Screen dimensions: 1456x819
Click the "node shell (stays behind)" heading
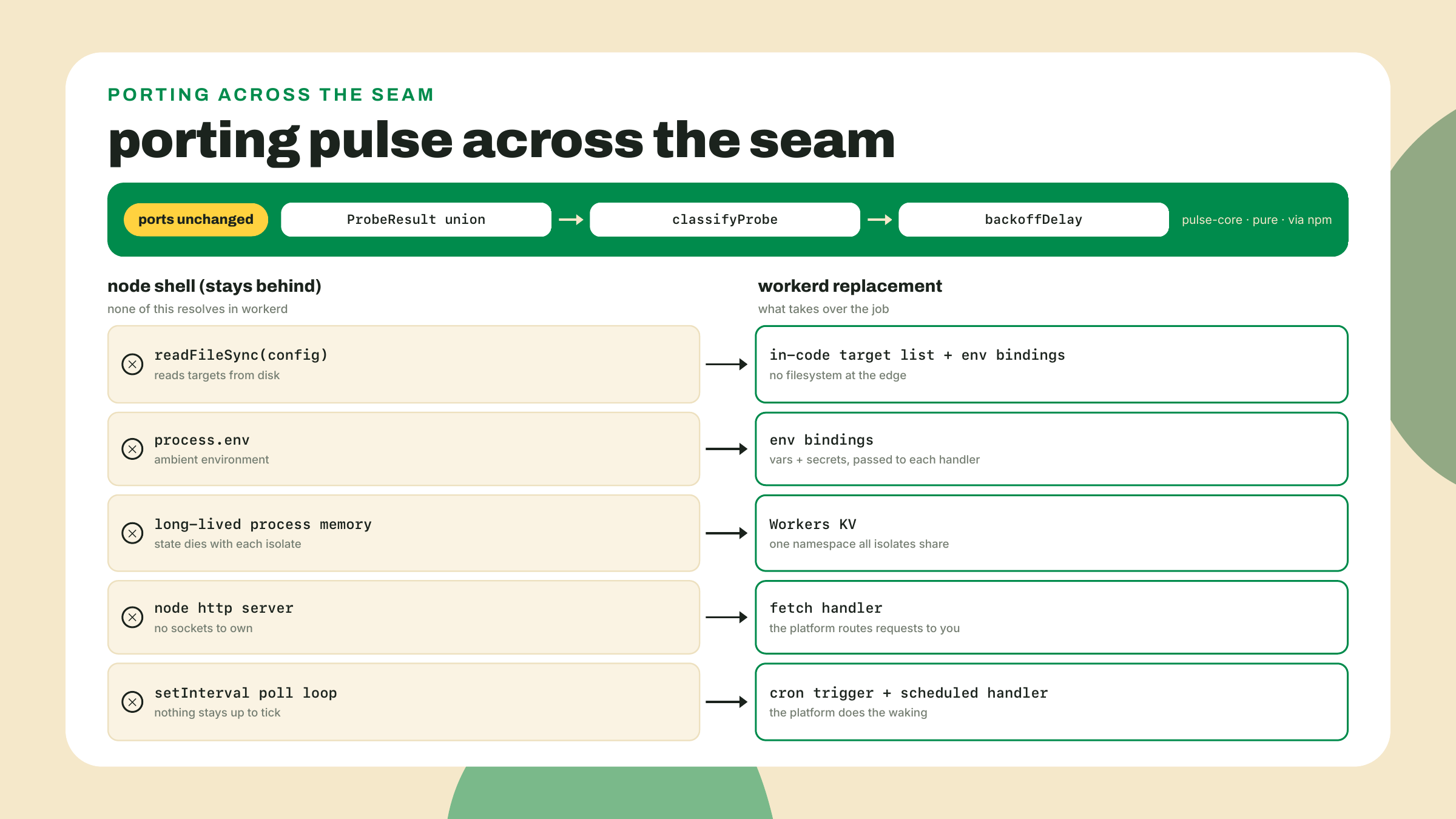214,286
